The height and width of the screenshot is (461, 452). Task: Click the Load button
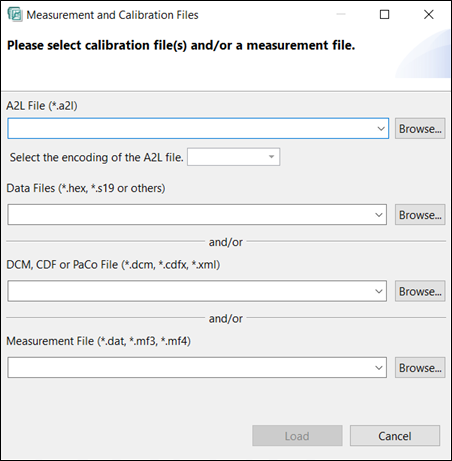[297, 436]
